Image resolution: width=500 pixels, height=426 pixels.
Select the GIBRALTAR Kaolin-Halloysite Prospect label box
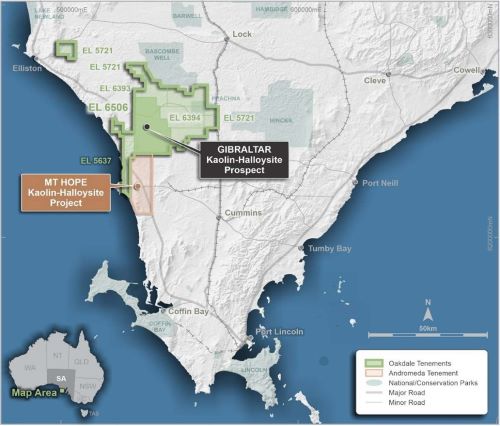click(x=244, y=160)
